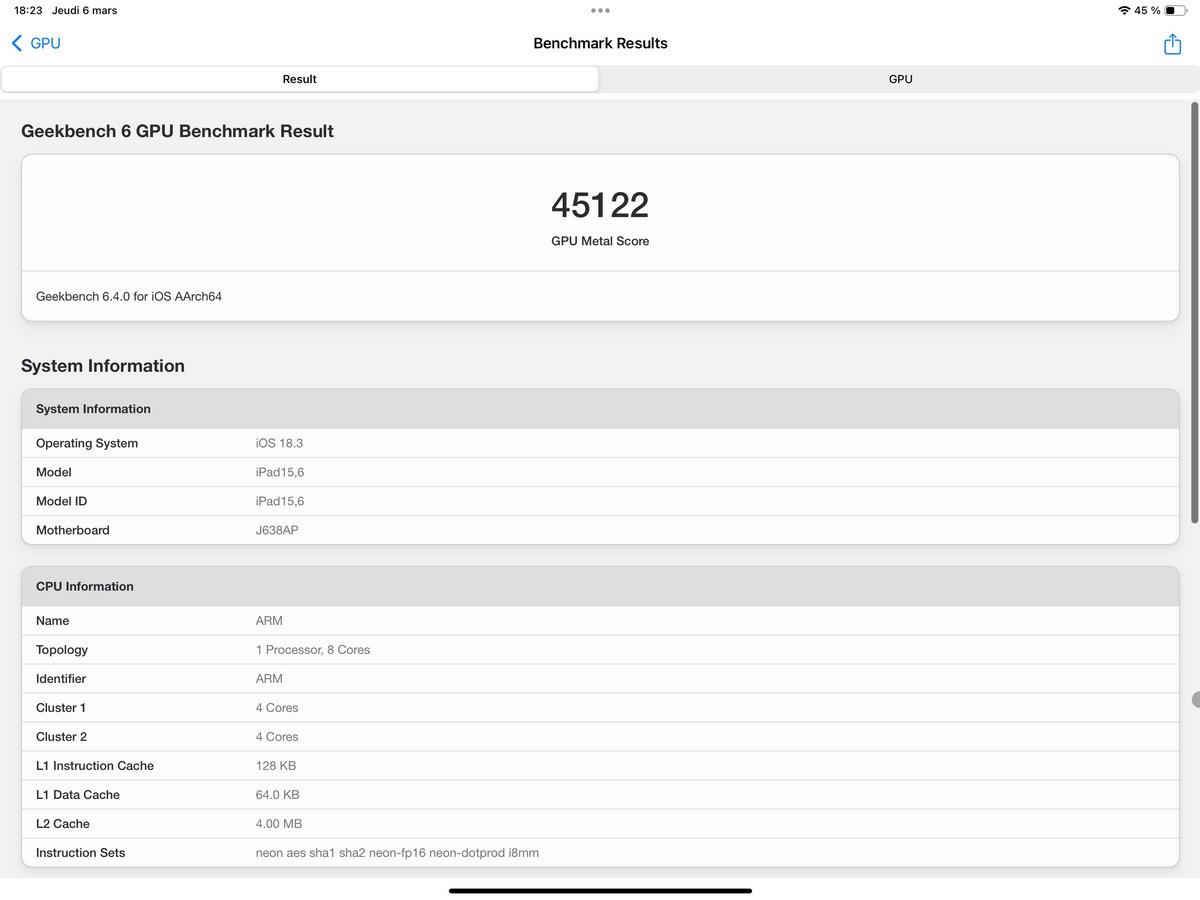Tap the L2 Cache label

63,824
